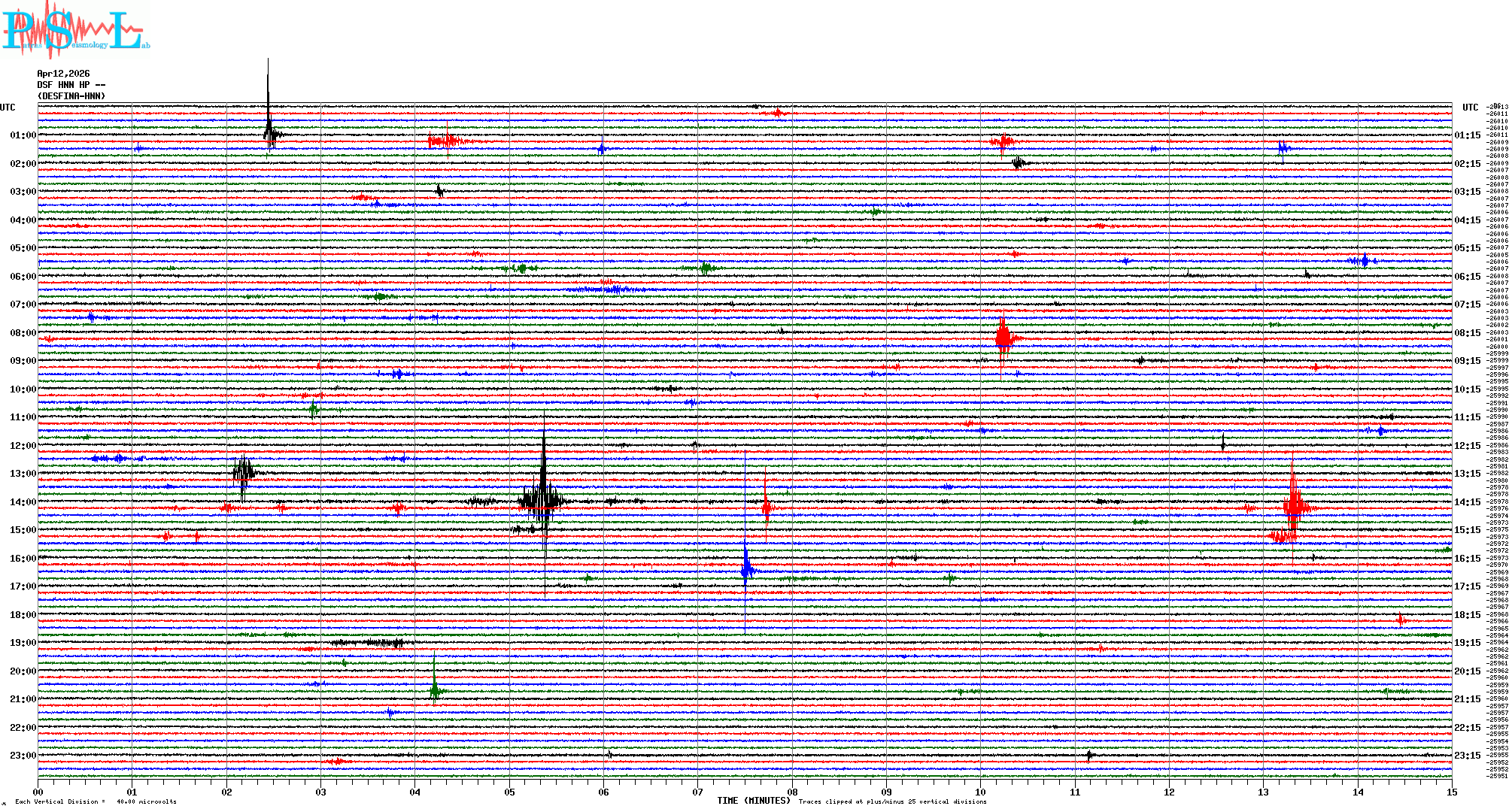
Task: Click the minute 05 axis tick label
Action: 509,792
